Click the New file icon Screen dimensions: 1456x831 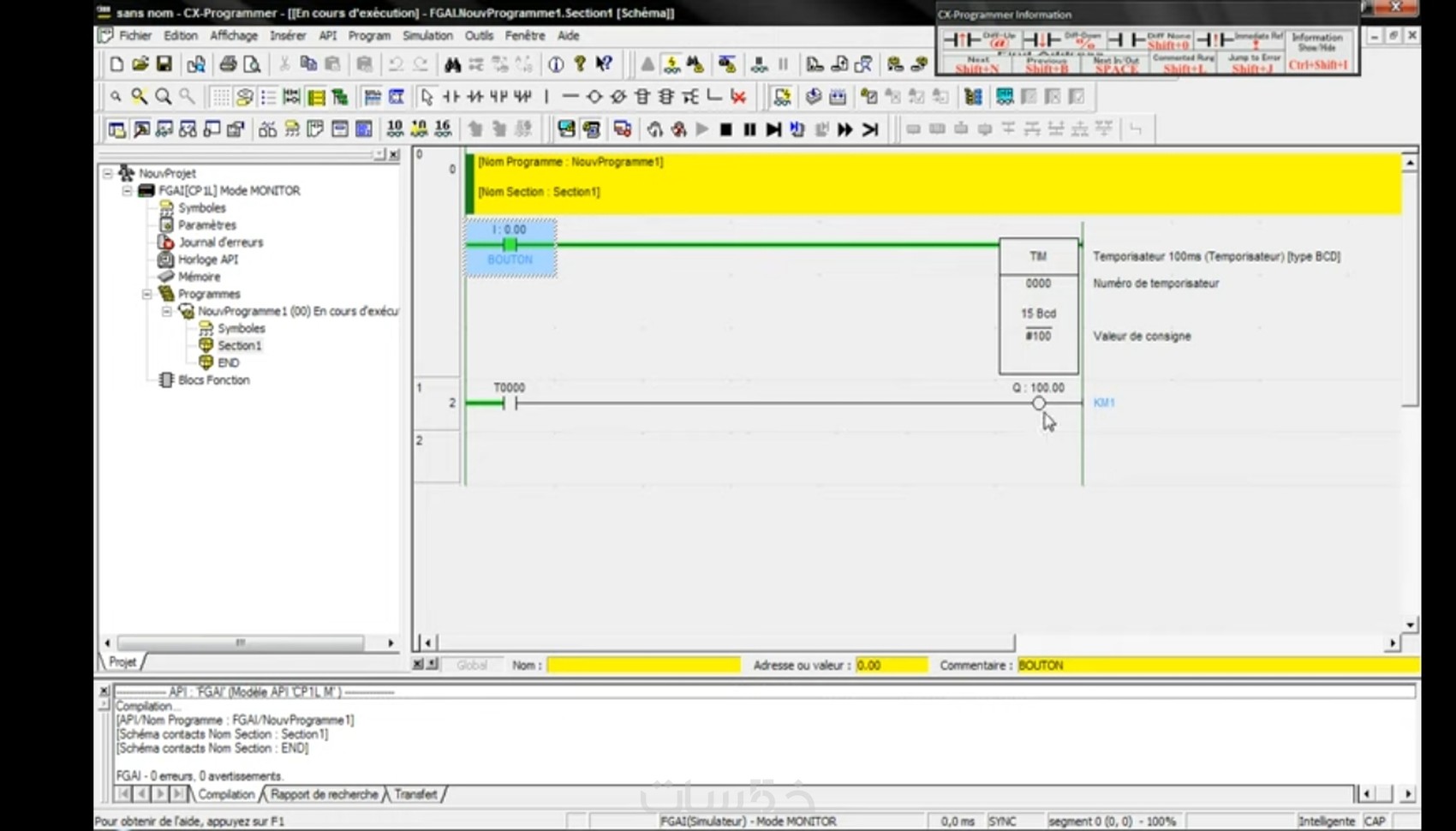pyautogui.click(x=116, y=64)
